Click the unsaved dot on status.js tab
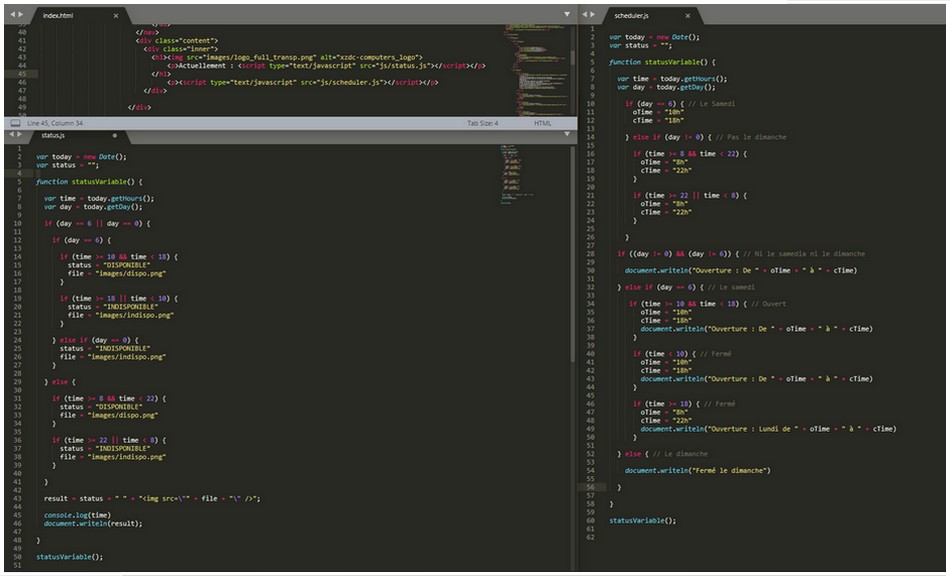 click(x=114, y=135)
